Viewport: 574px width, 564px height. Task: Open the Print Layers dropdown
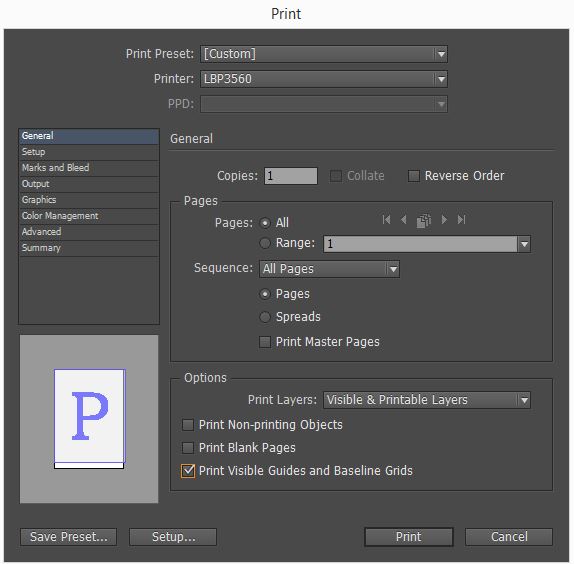(427, 400)
